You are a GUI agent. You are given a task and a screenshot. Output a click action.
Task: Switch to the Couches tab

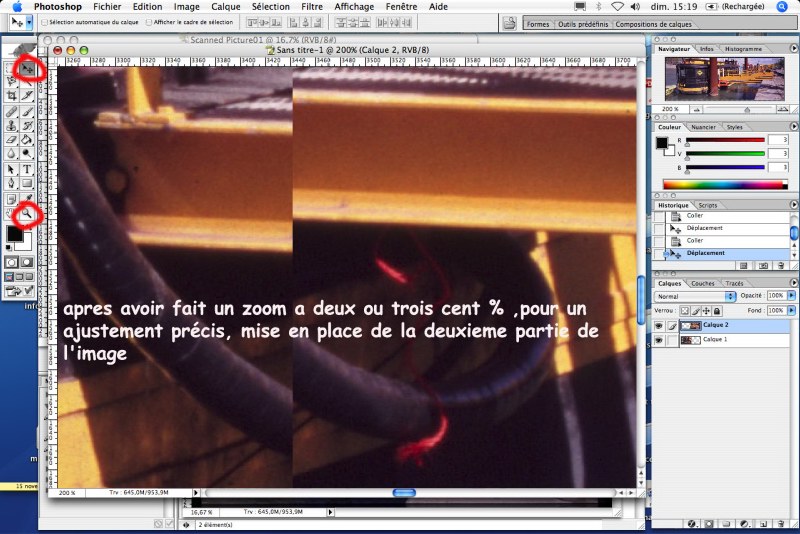(x=703, y=284)
